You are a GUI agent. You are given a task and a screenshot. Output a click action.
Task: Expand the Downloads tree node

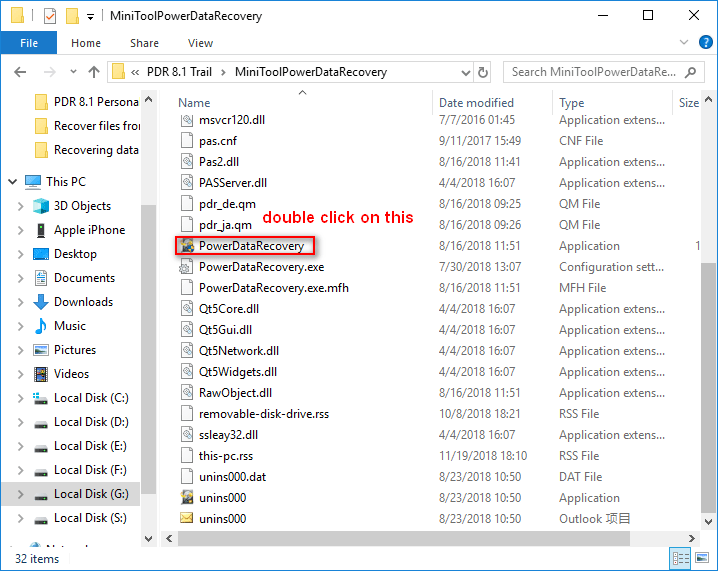(x=20, y=302)
